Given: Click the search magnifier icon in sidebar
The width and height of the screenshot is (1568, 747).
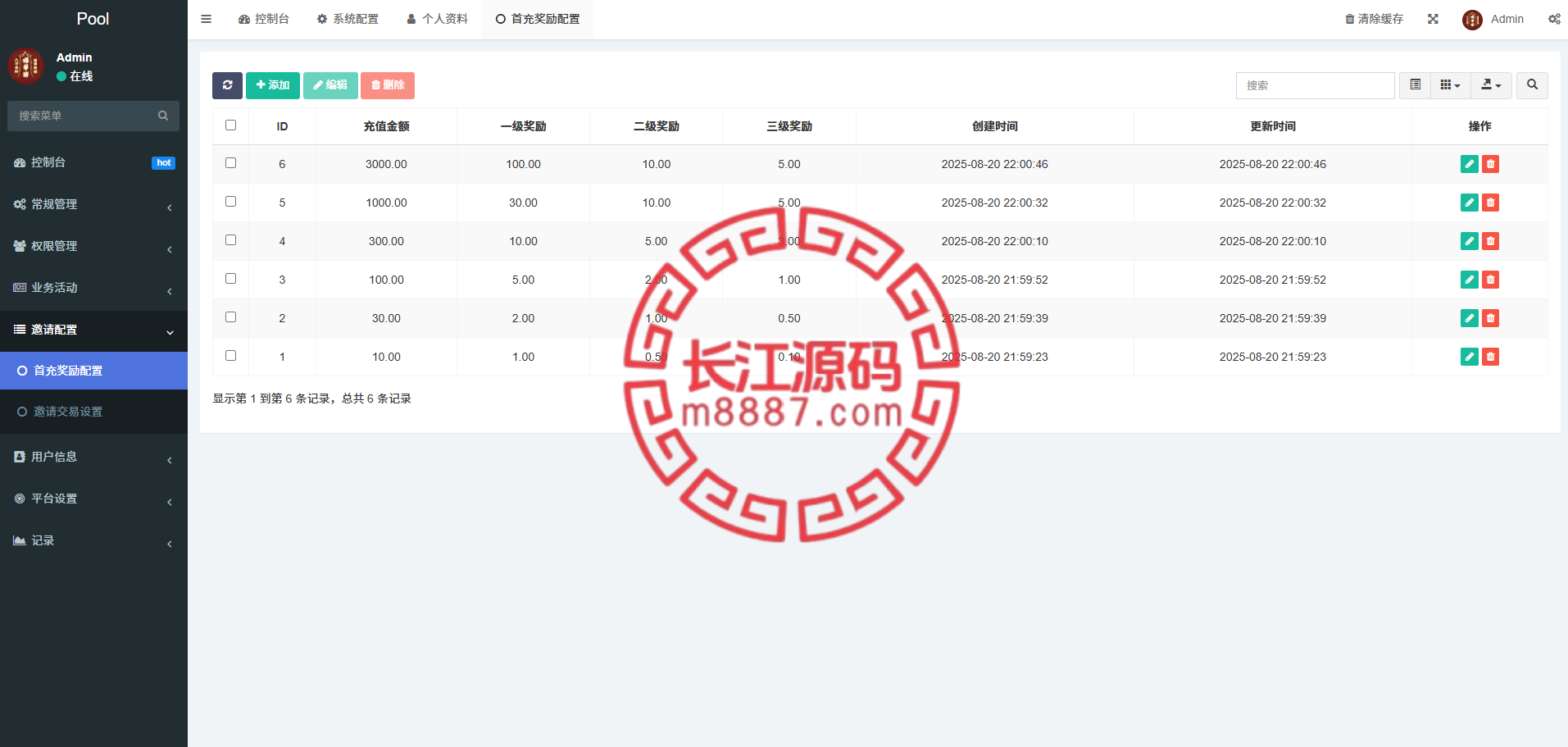Looking at the screenshot, I should click(163, 116).
